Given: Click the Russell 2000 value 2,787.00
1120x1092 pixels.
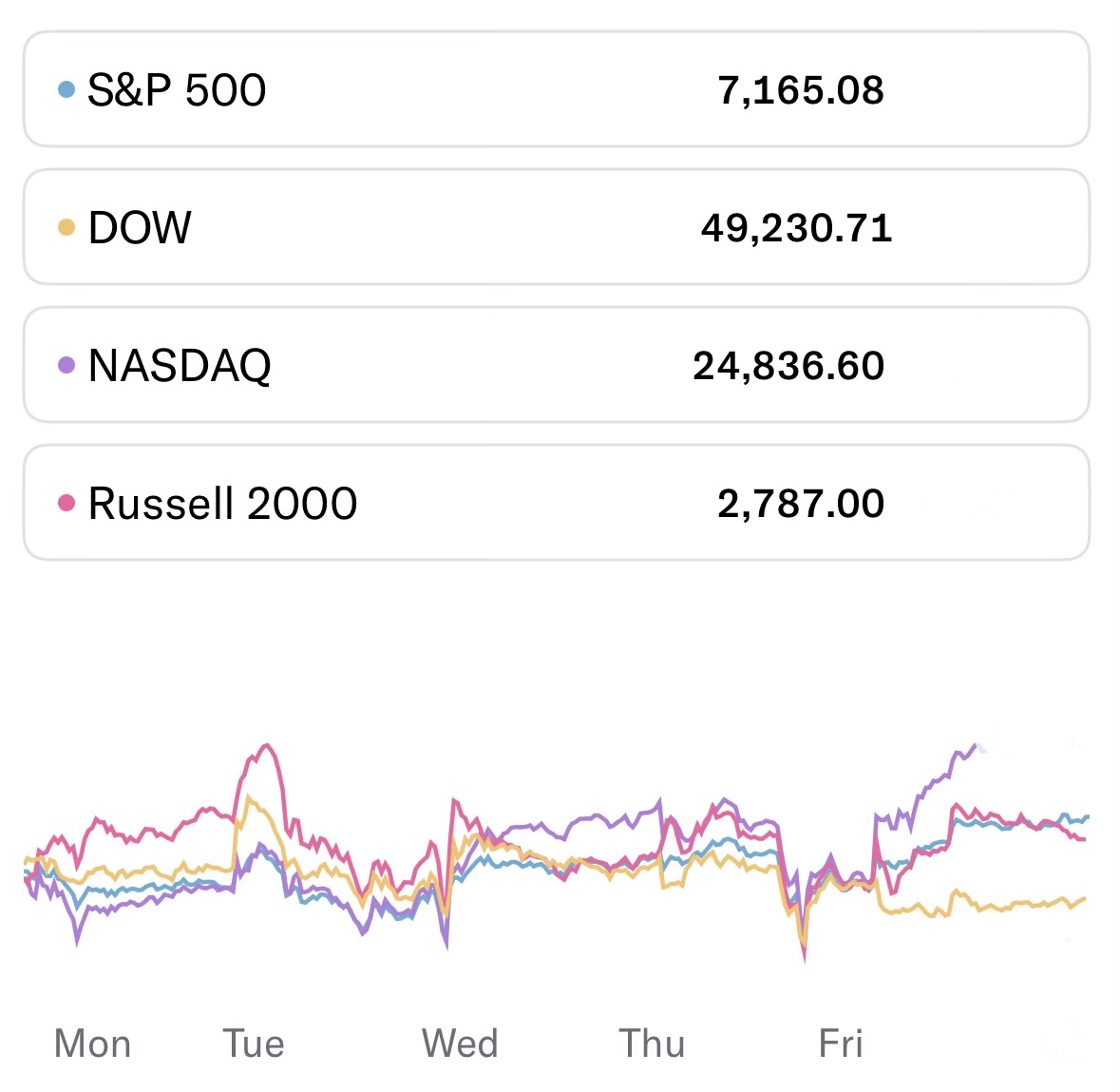Looking at the screenshot, I should 801,504.
